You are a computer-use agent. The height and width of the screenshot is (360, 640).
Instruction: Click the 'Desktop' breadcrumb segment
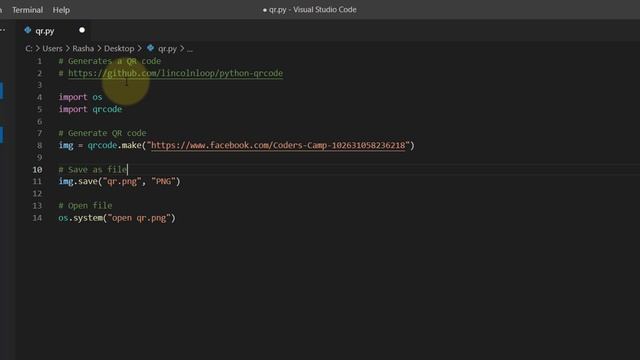[x=119, y=49]
